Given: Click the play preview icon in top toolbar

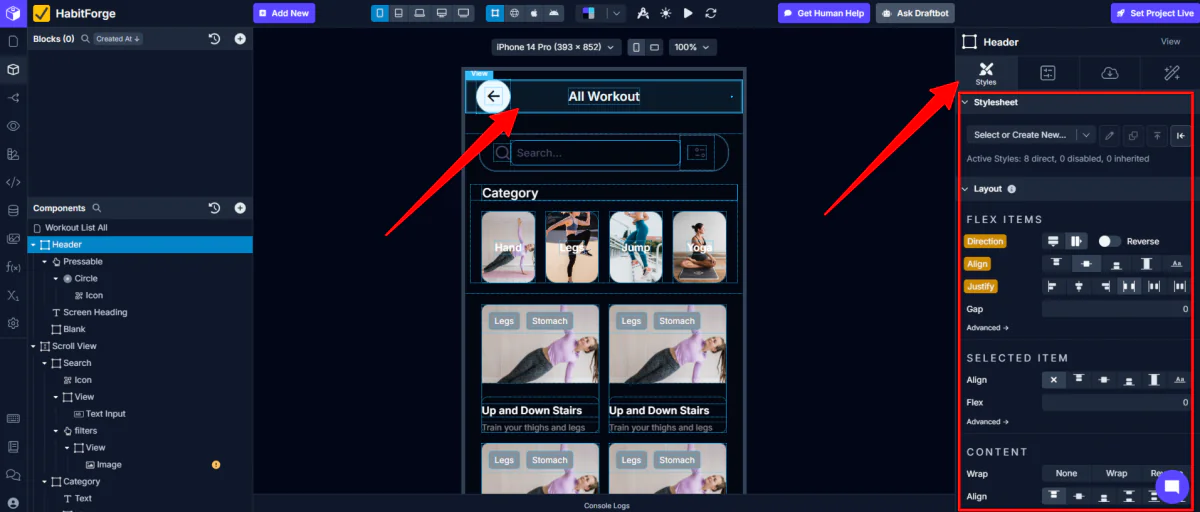Looking at the screenshot, I should coord(688,13).
